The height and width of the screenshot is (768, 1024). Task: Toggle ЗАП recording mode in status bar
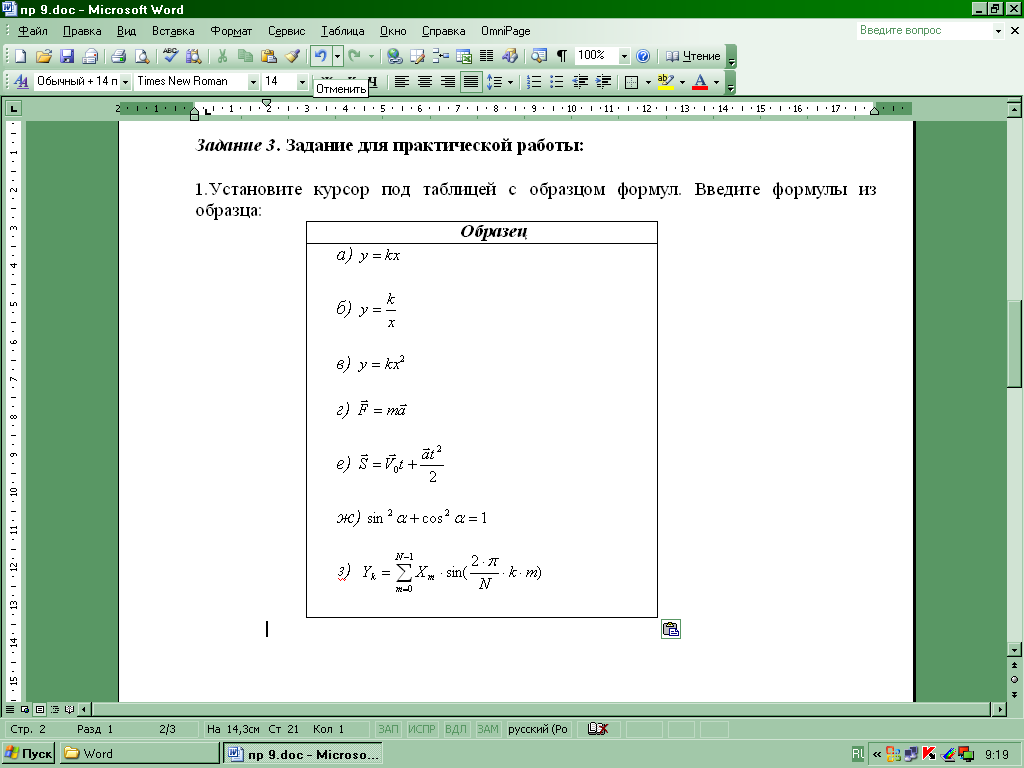(388, 729)
